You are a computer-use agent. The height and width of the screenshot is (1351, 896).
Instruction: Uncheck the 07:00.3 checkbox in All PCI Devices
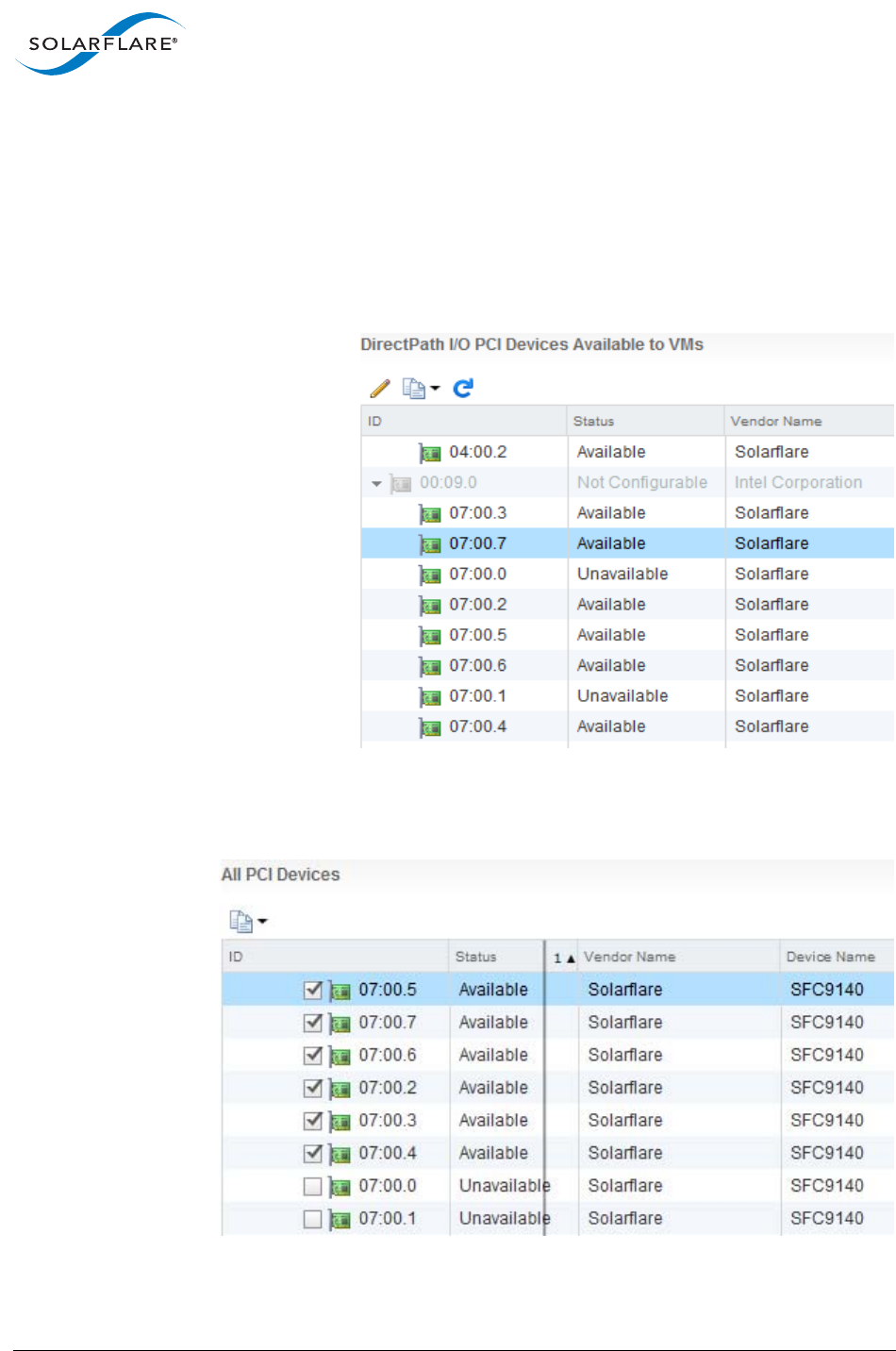313,1121
